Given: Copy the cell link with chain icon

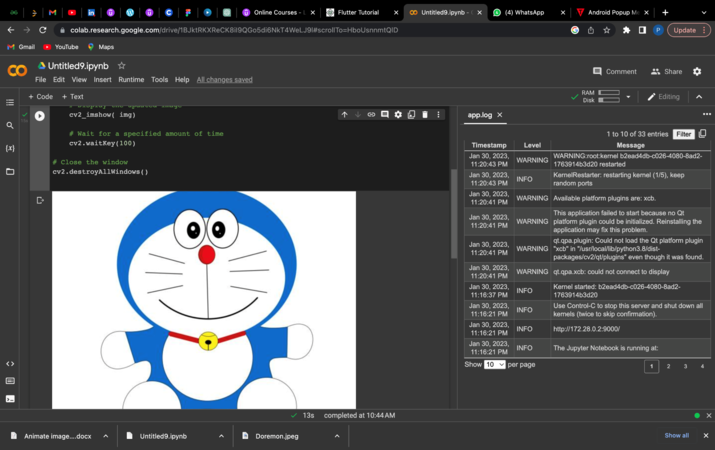Looking at the screenshot, I should tap(371, 115).
